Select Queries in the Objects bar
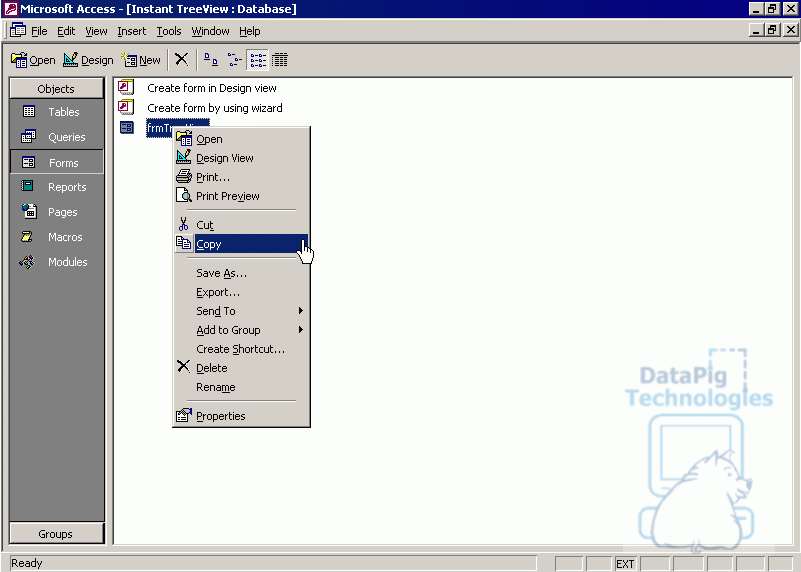 tap(57, 137)
